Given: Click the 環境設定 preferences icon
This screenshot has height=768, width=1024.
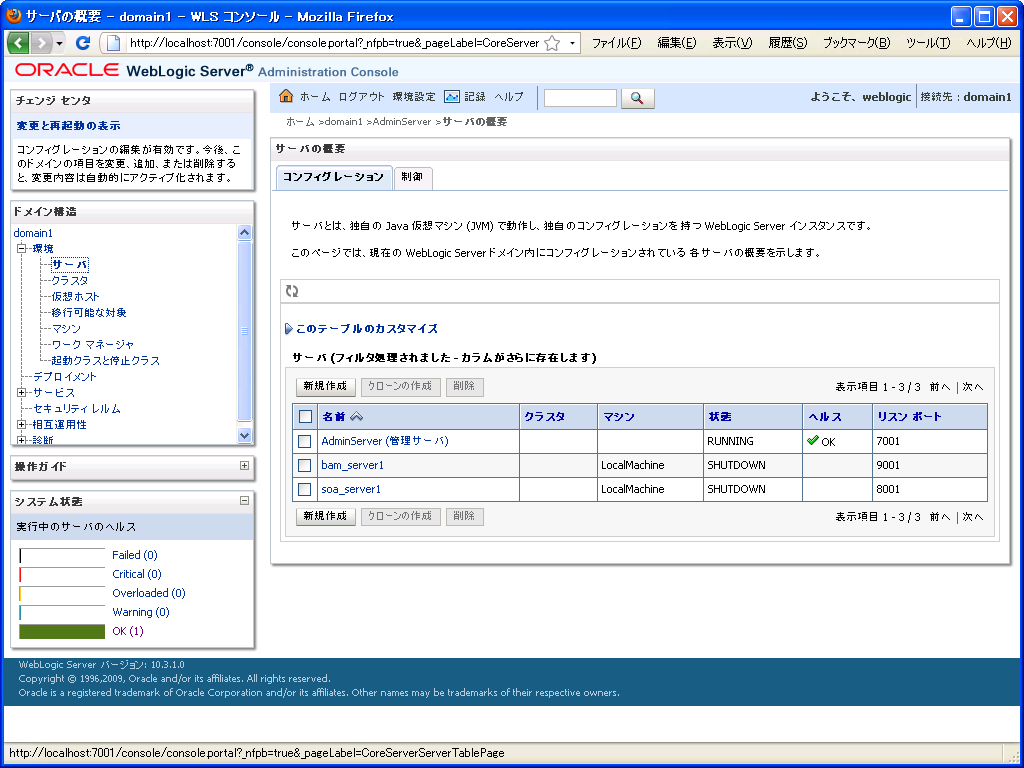Looking at the screenshot, I should point(413,97).
